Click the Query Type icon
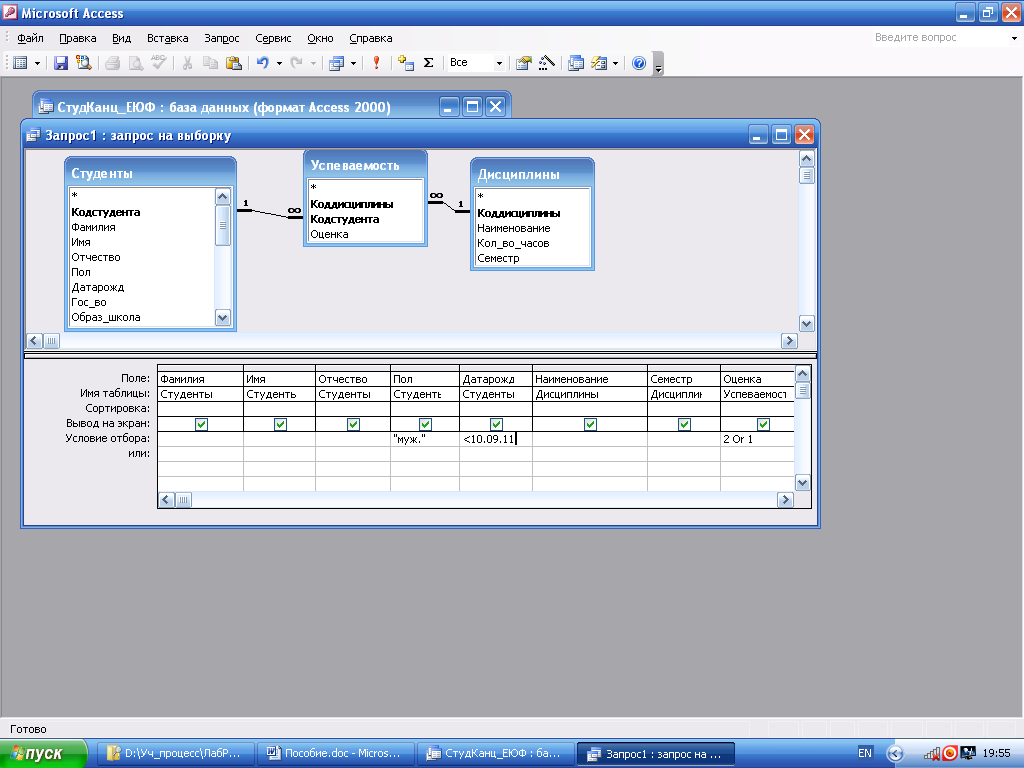1024x768 pixels. coord(336,63)
